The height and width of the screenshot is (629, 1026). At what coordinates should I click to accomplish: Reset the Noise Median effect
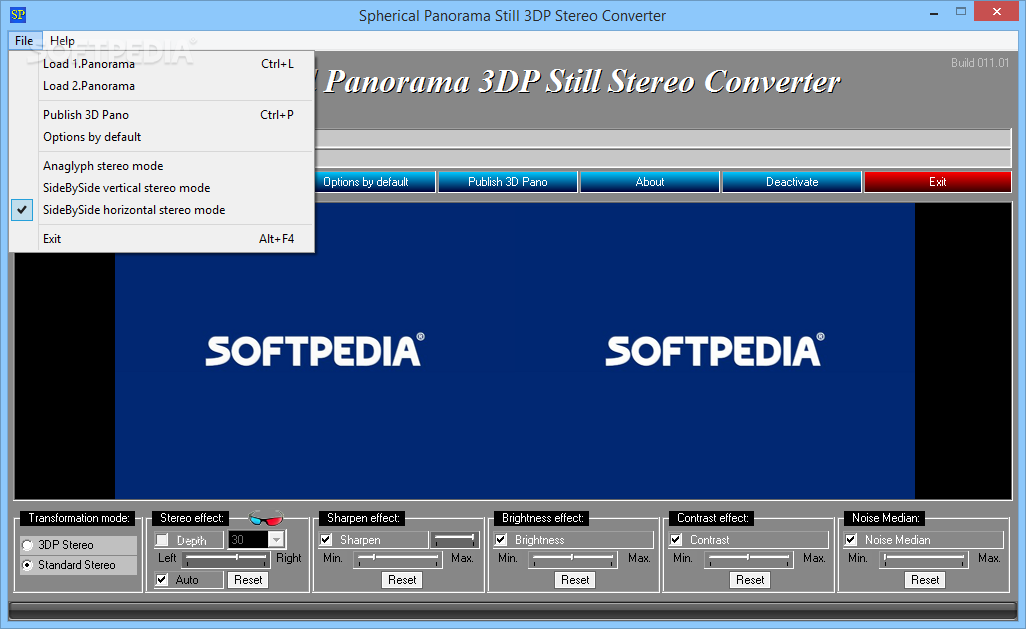tap(925, 580)
